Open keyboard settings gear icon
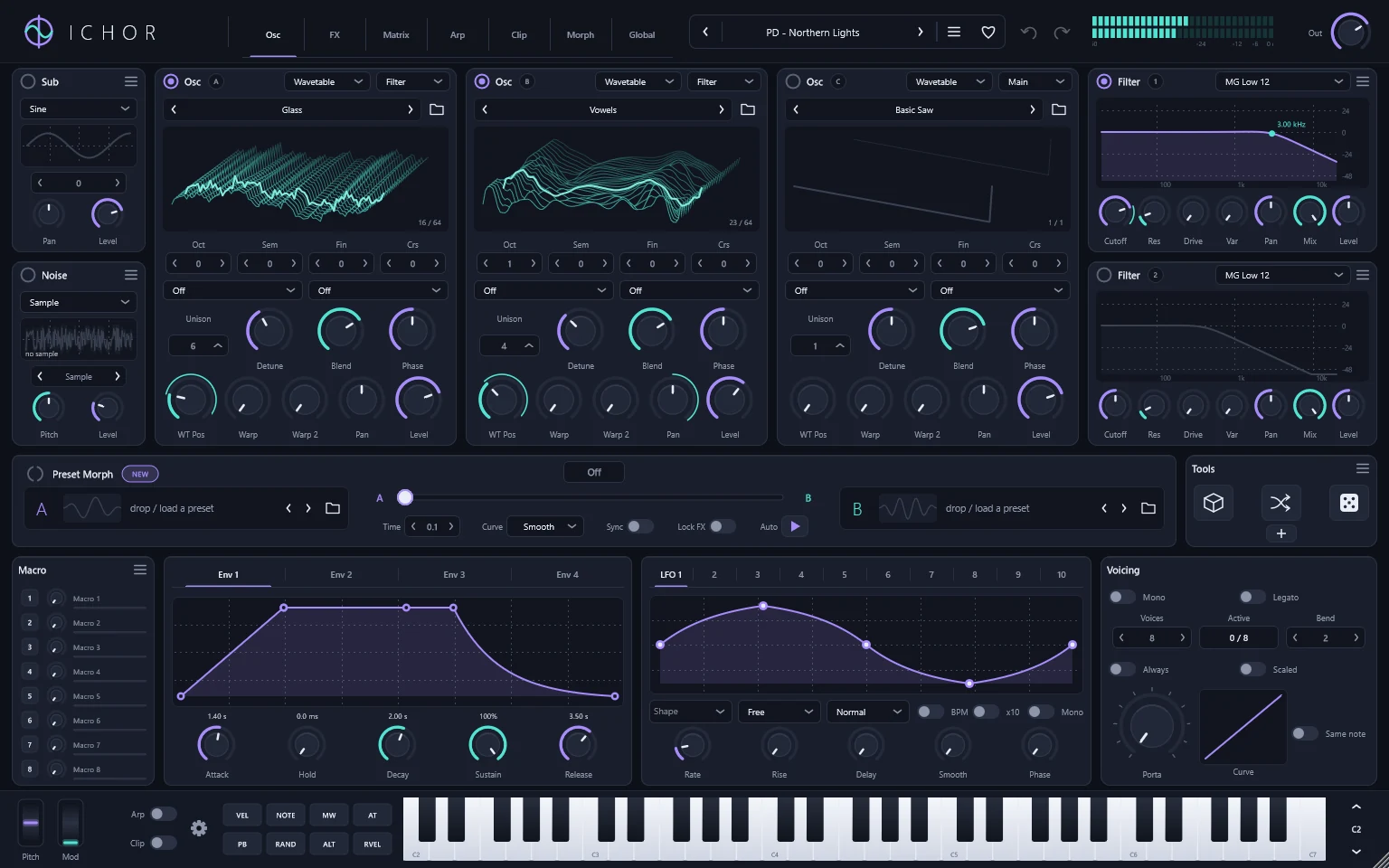Screen dimensions: 1389x868 tap(199, 828)
